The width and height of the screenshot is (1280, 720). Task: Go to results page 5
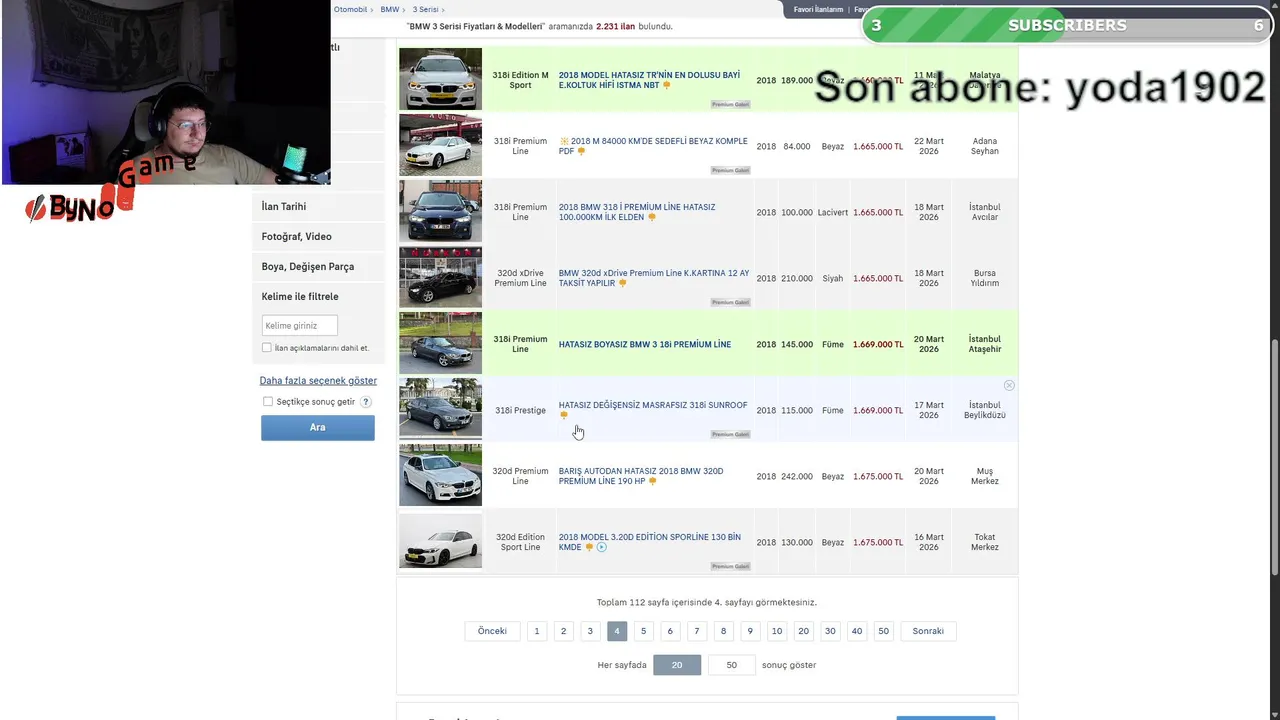[644, 631]
